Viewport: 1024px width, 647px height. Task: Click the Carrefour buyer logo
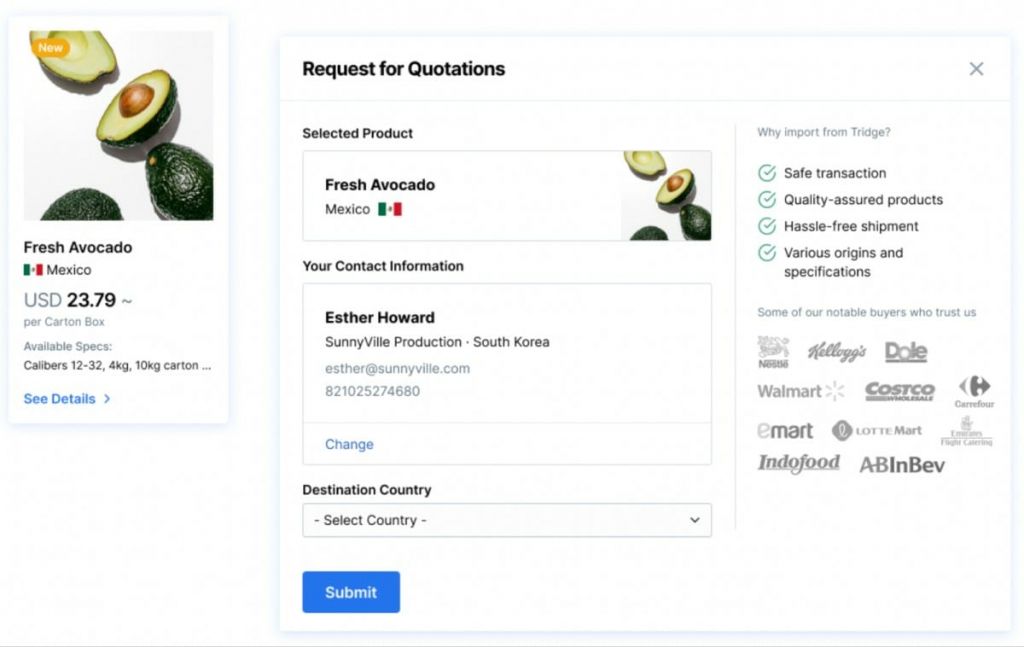tap(974, 391)
